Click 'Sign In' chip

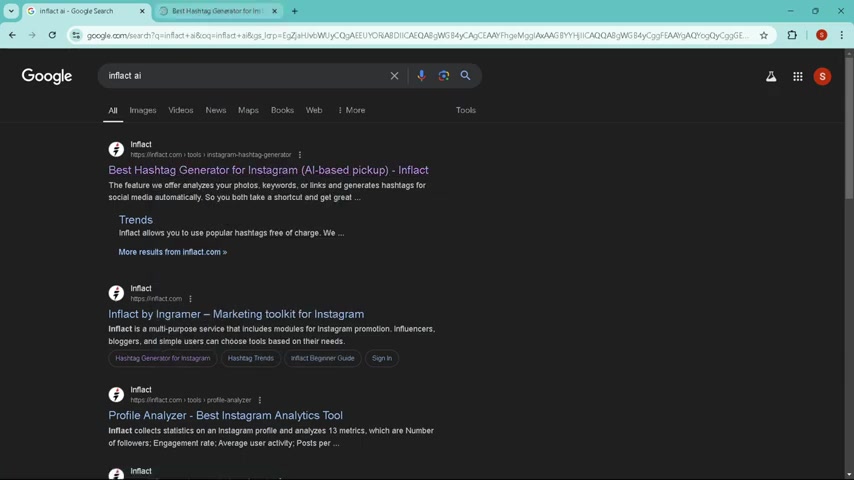382,358
